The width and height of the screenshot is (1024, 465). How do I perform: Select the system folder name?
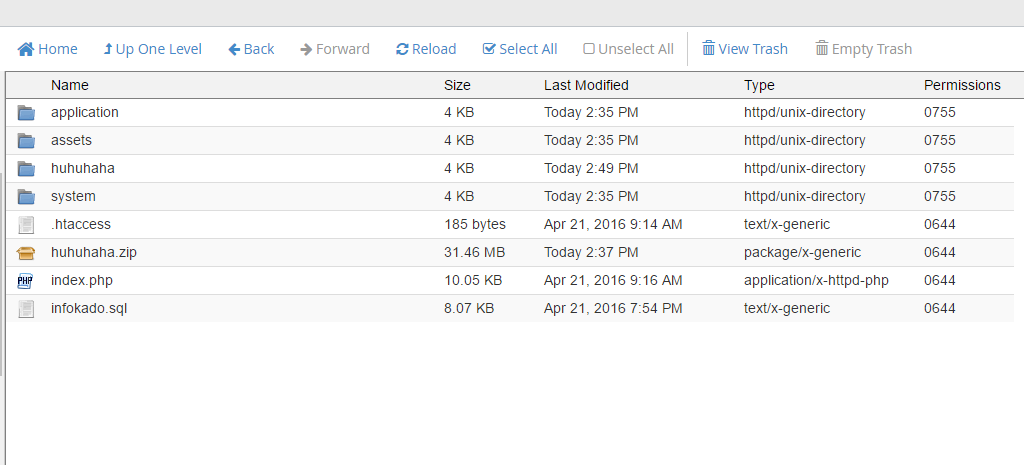[73, 196]
